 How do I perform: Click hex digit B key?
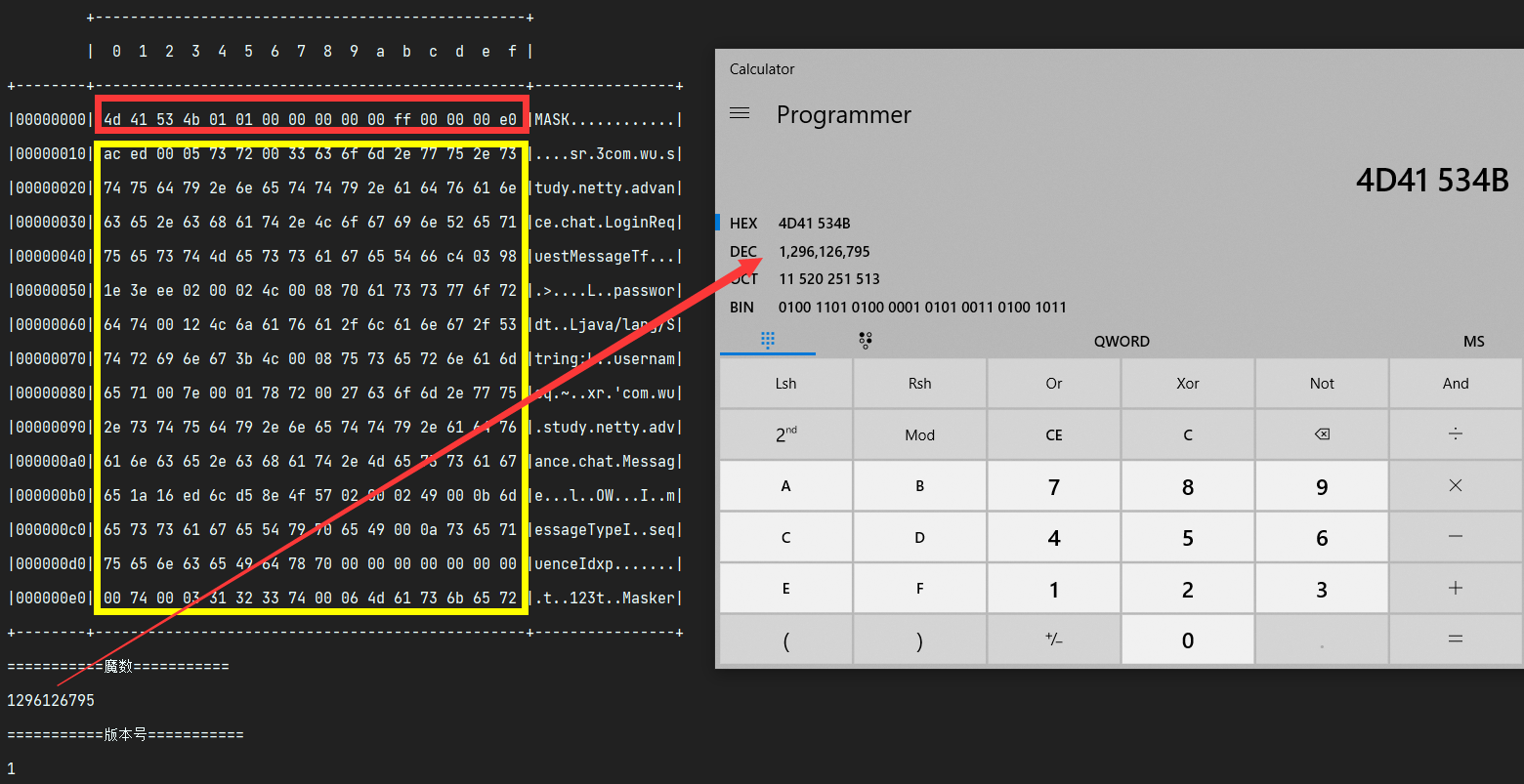(x=919, y=486)
